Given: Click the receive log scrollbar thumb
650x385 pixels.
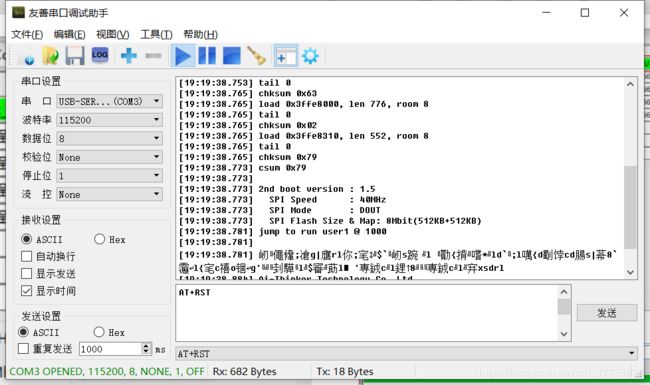Looking at the screenshot, I should click(630, 207).
